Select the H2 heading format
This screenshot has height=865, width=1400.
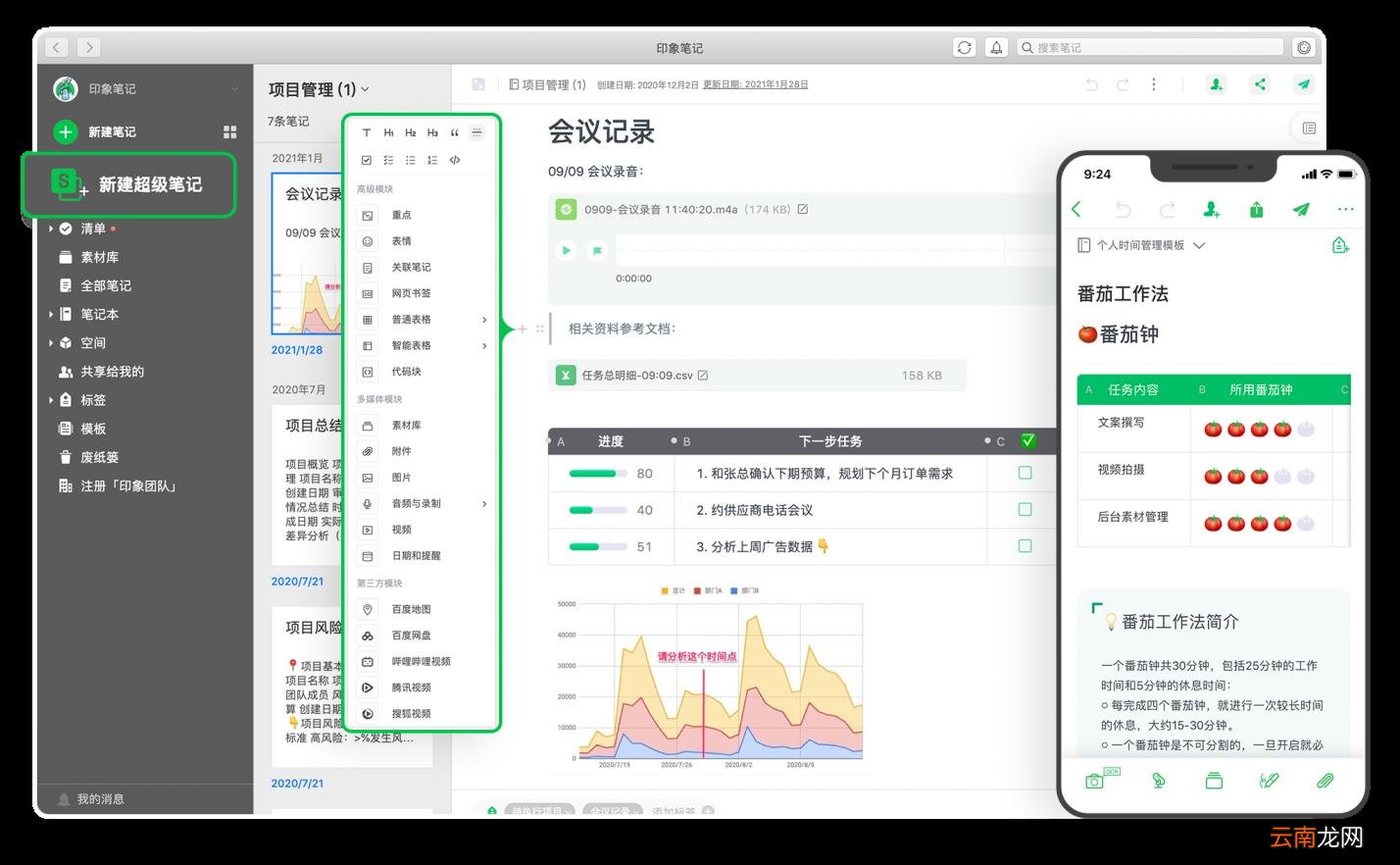click(x=410, y=132)
